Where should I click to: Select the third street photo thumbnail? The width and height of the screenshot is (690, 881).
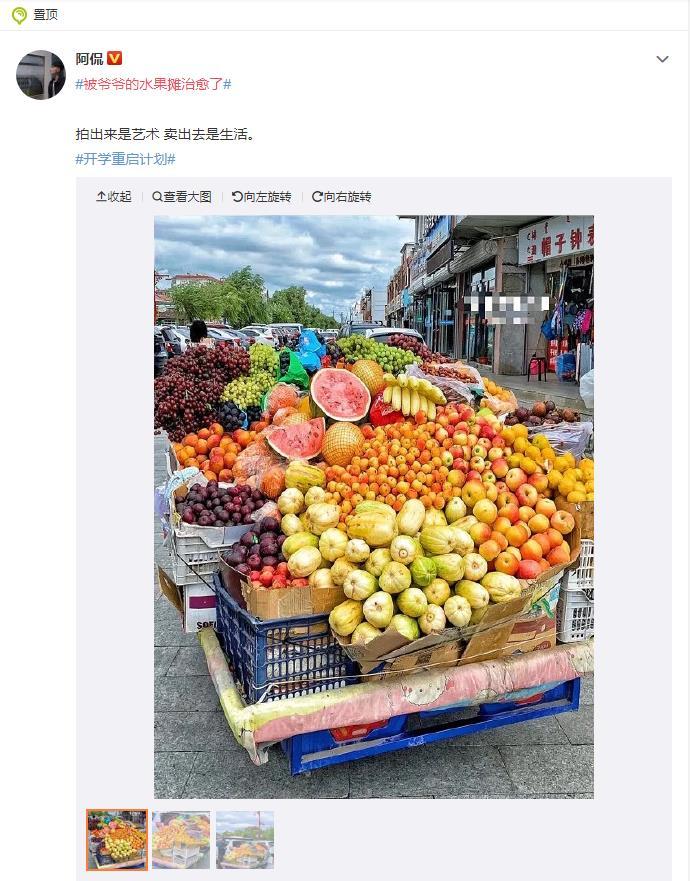click(x=245, y=840)
